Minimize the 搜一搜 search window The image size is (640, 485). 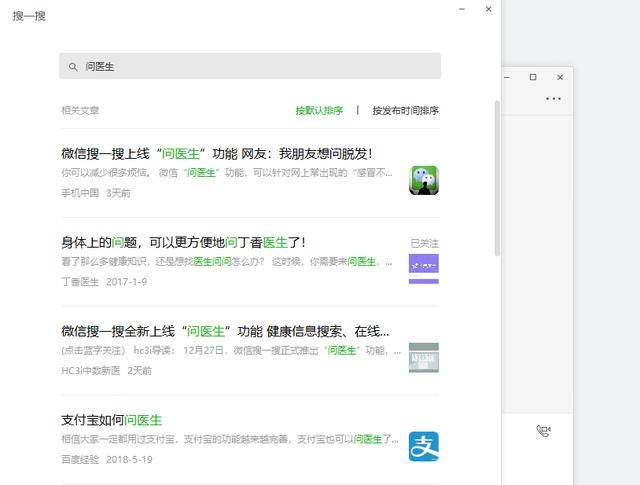[x=461, y=9]
